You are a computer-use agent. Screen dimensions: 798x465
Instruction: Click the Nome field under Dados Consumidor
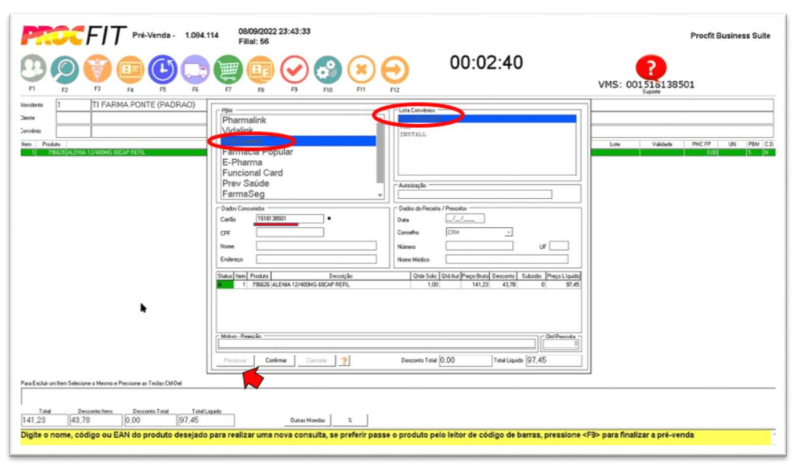click(316, 246)
